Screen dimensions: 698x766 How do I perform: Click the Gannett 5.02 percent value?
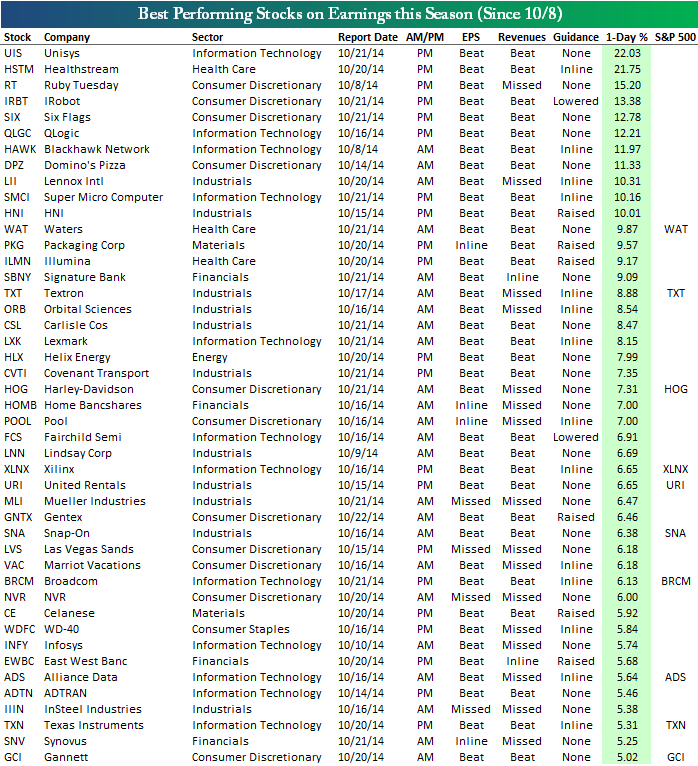point(627,757)
